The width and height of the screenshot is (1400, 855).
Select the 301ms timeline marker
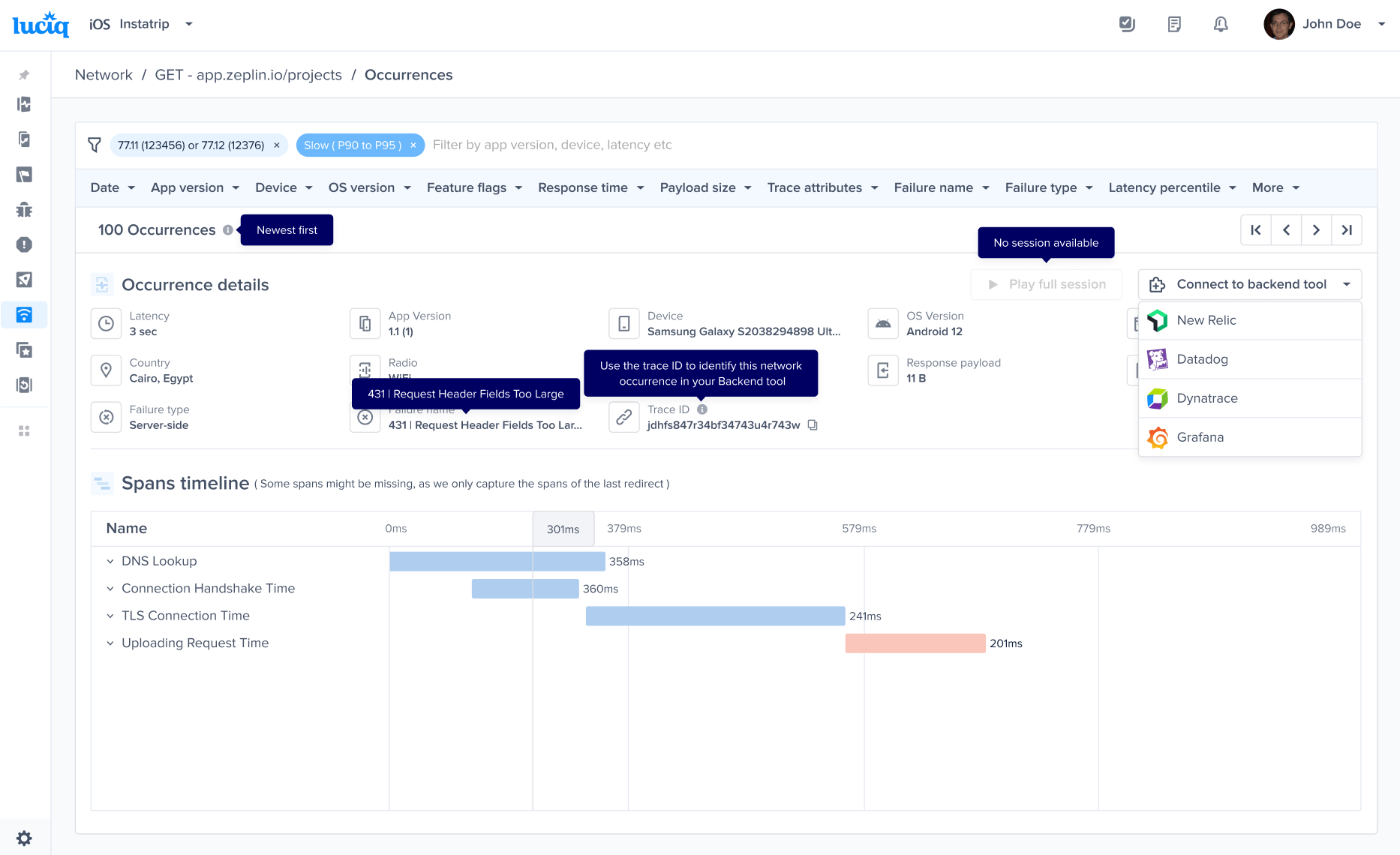563,529
